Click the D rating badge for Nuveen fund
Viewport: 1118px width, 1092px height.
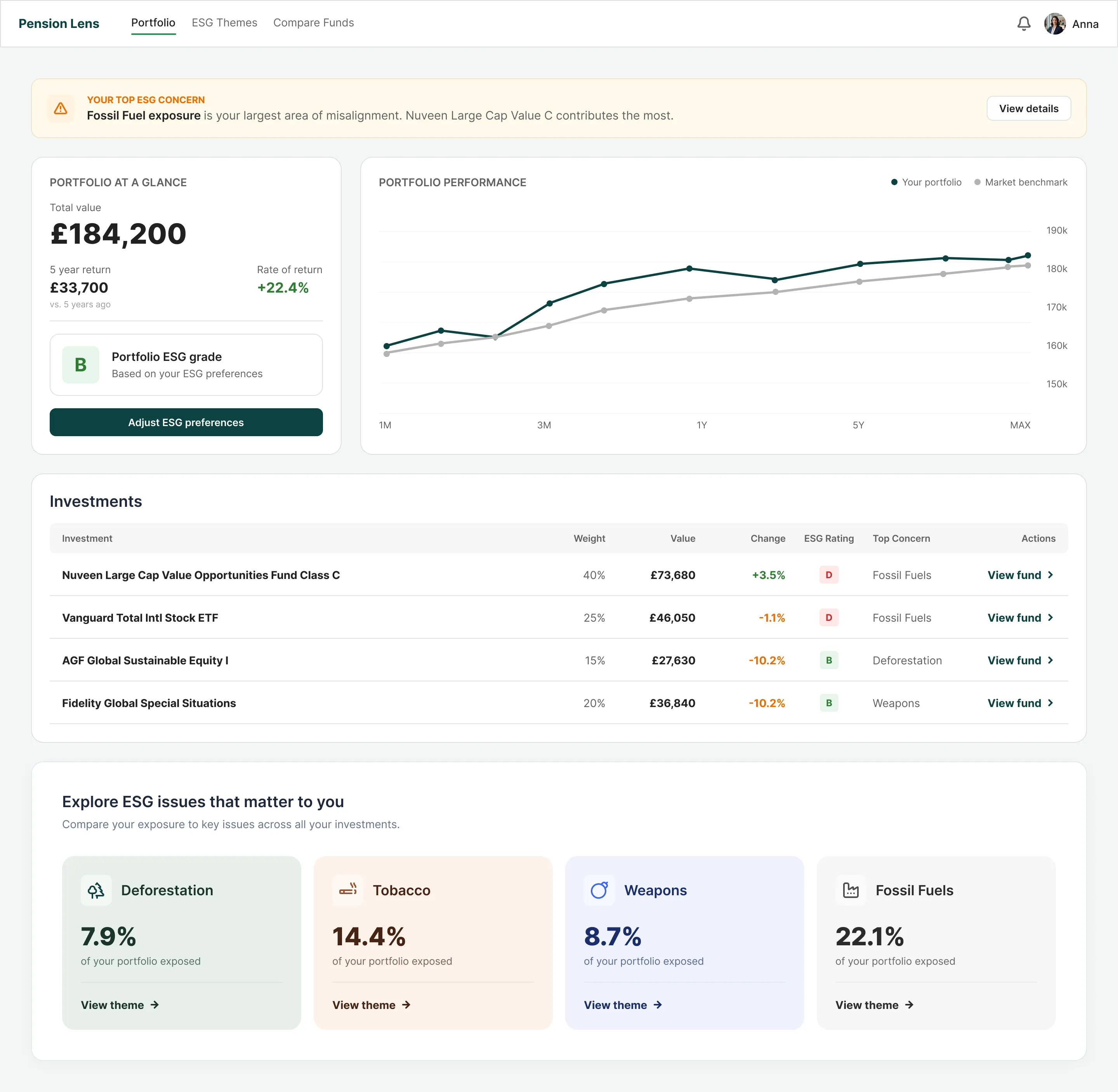click(x=829, y=575)
